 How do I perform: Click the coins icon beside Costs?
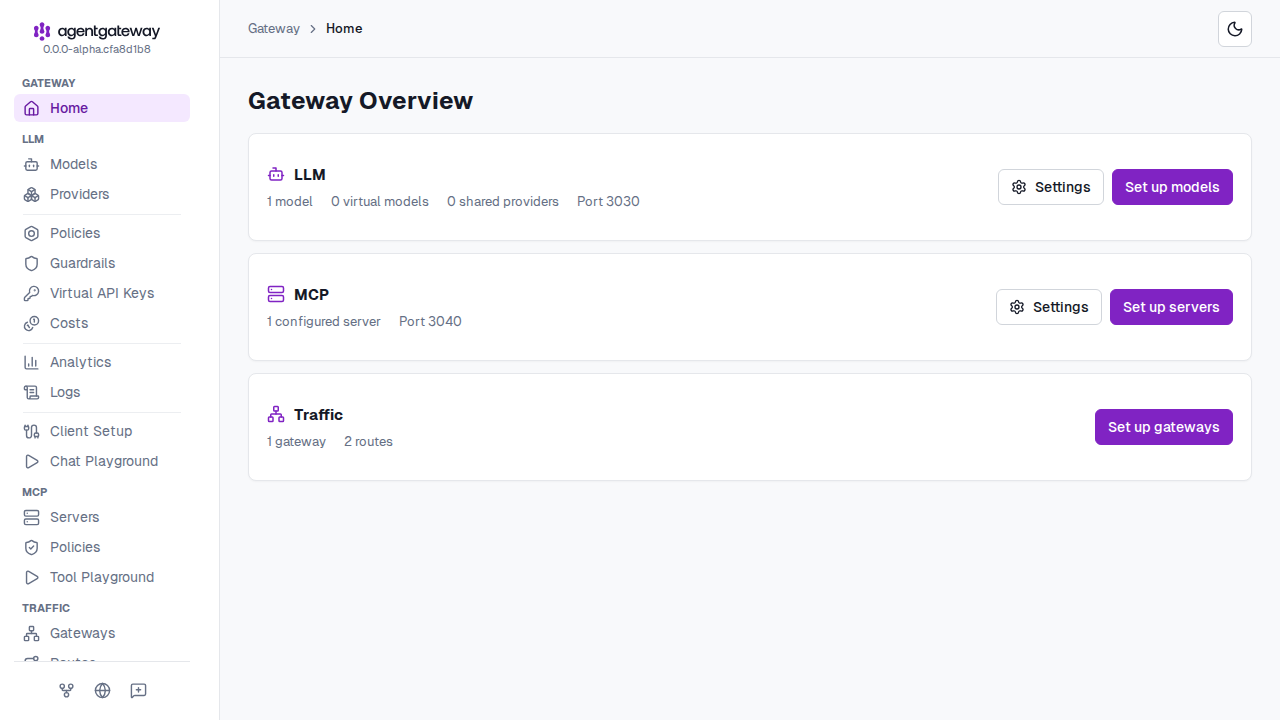point(32,323)
